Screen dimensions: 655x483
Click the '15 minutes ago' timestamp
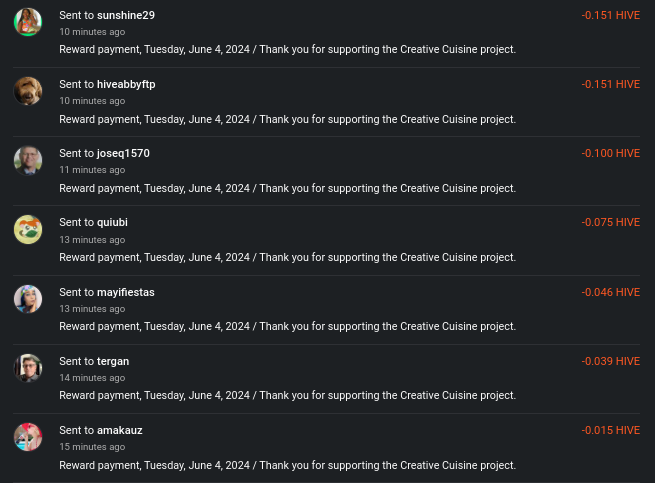tap(92, 447)
